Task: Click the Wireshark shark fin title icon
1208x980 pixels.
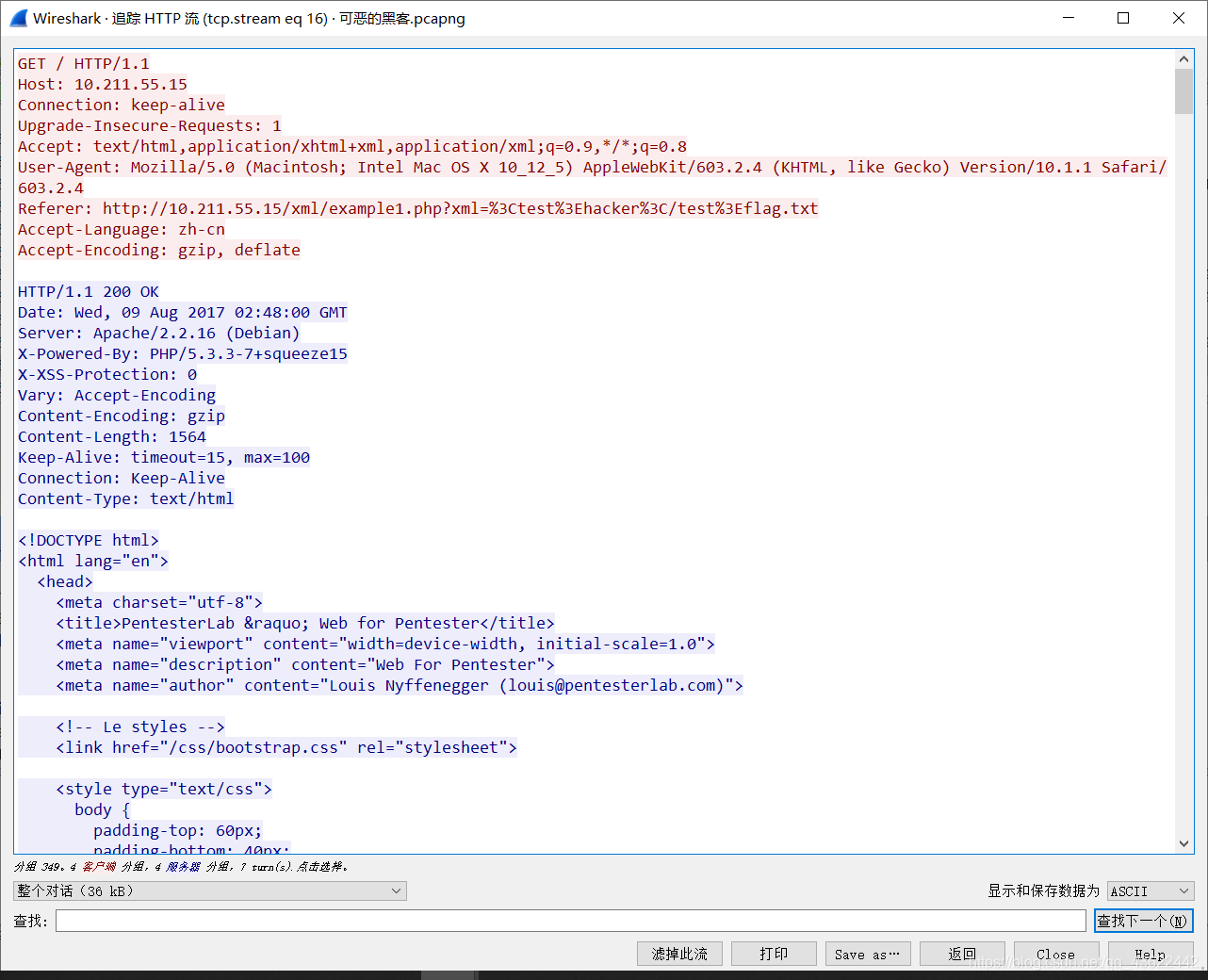Action: pos(19,18)
